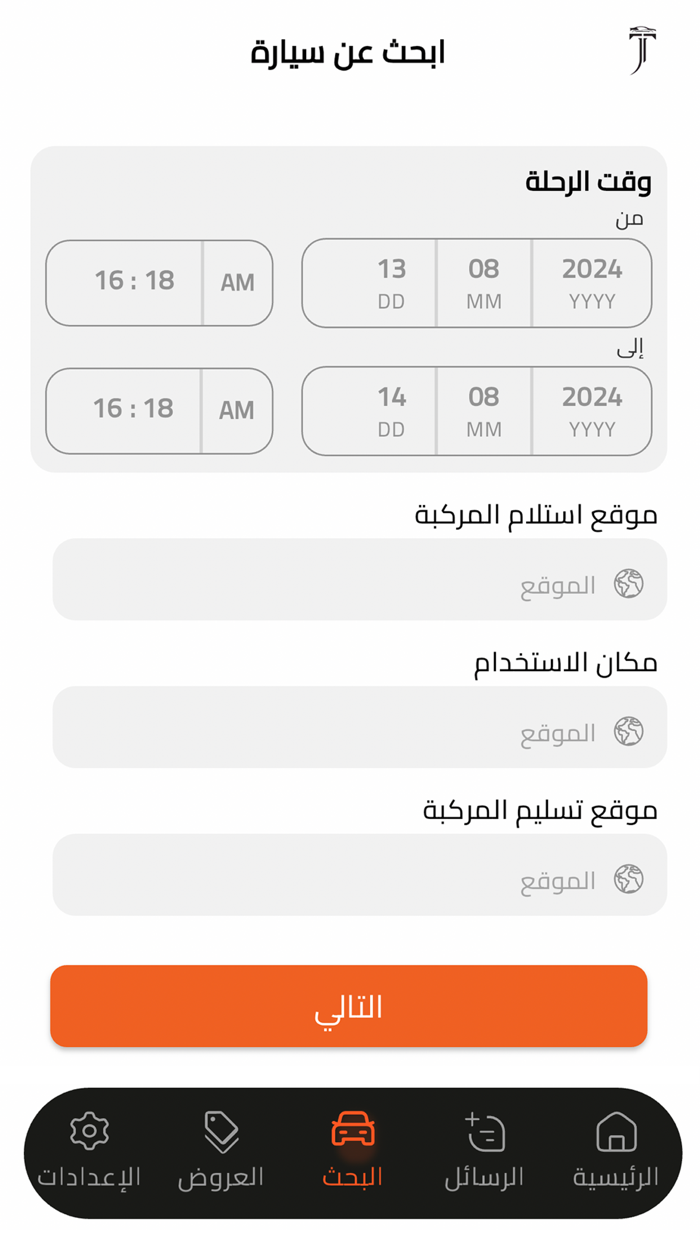Tap the price-tag icon for العروض
This screenshot has height=1244, width=700.
[222, 1130]
